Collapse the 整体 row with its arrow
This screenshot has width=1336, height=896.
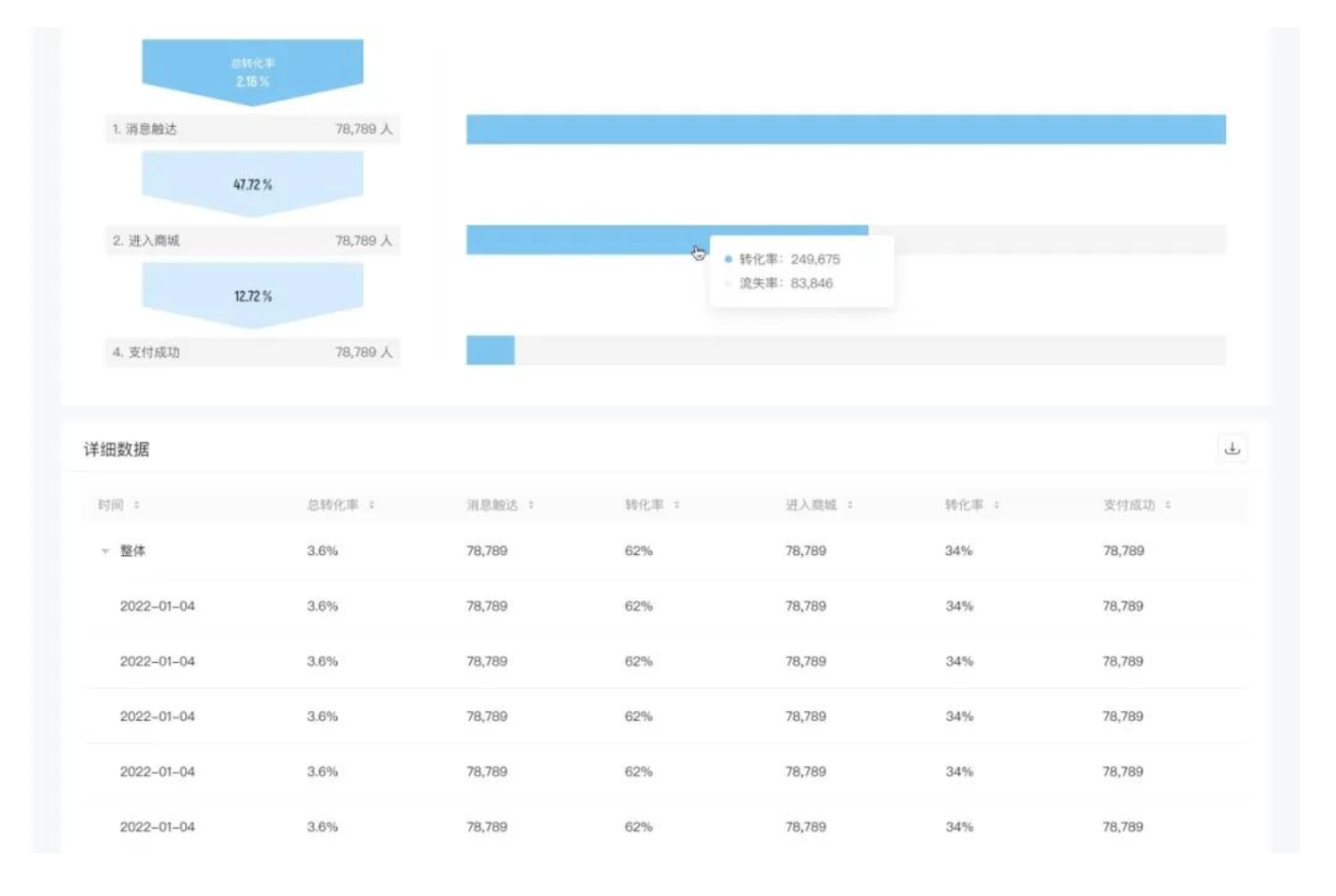click(105, 551)
